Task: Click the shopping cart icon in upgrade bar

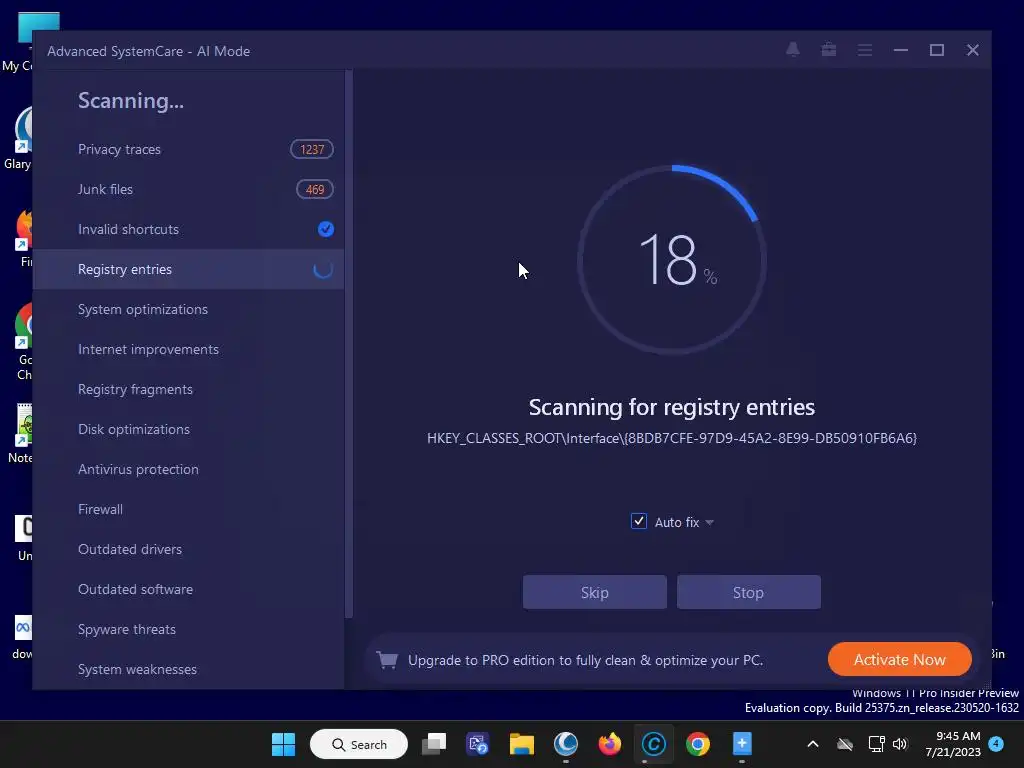Action: pyautogui.click(x=387, y=660)
